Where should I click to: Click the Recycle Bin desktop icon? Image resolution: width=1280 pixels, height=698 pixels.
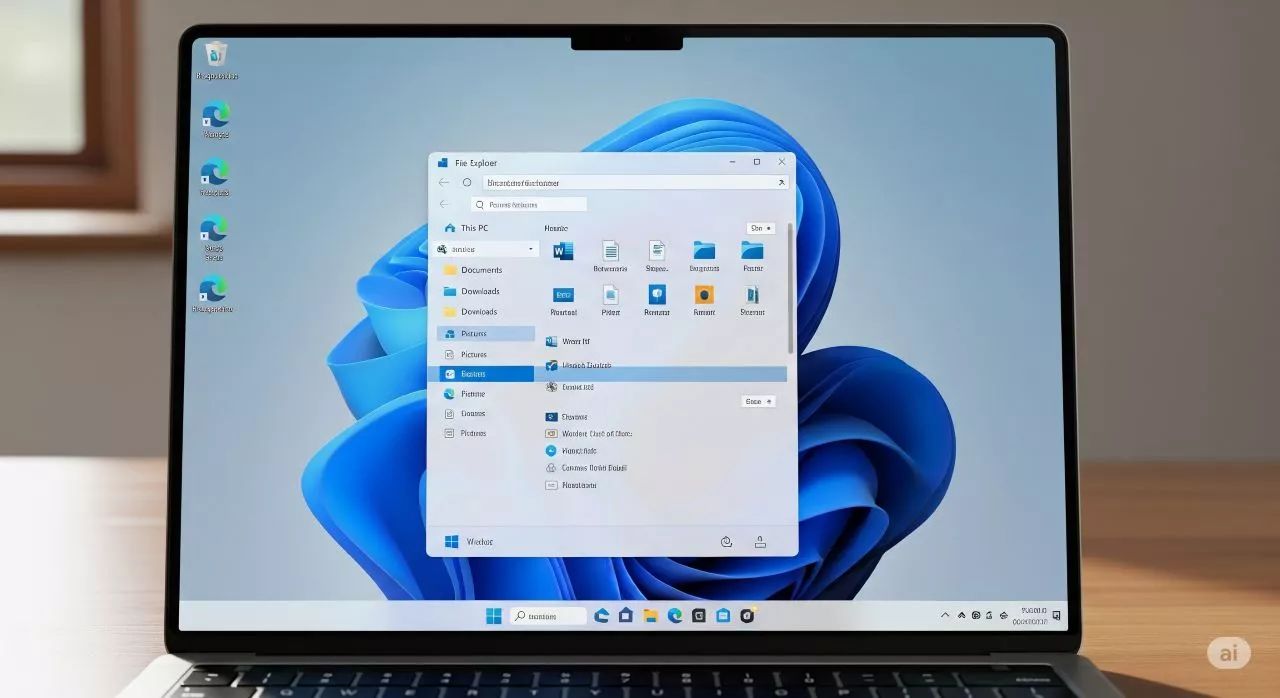[216, 55]
